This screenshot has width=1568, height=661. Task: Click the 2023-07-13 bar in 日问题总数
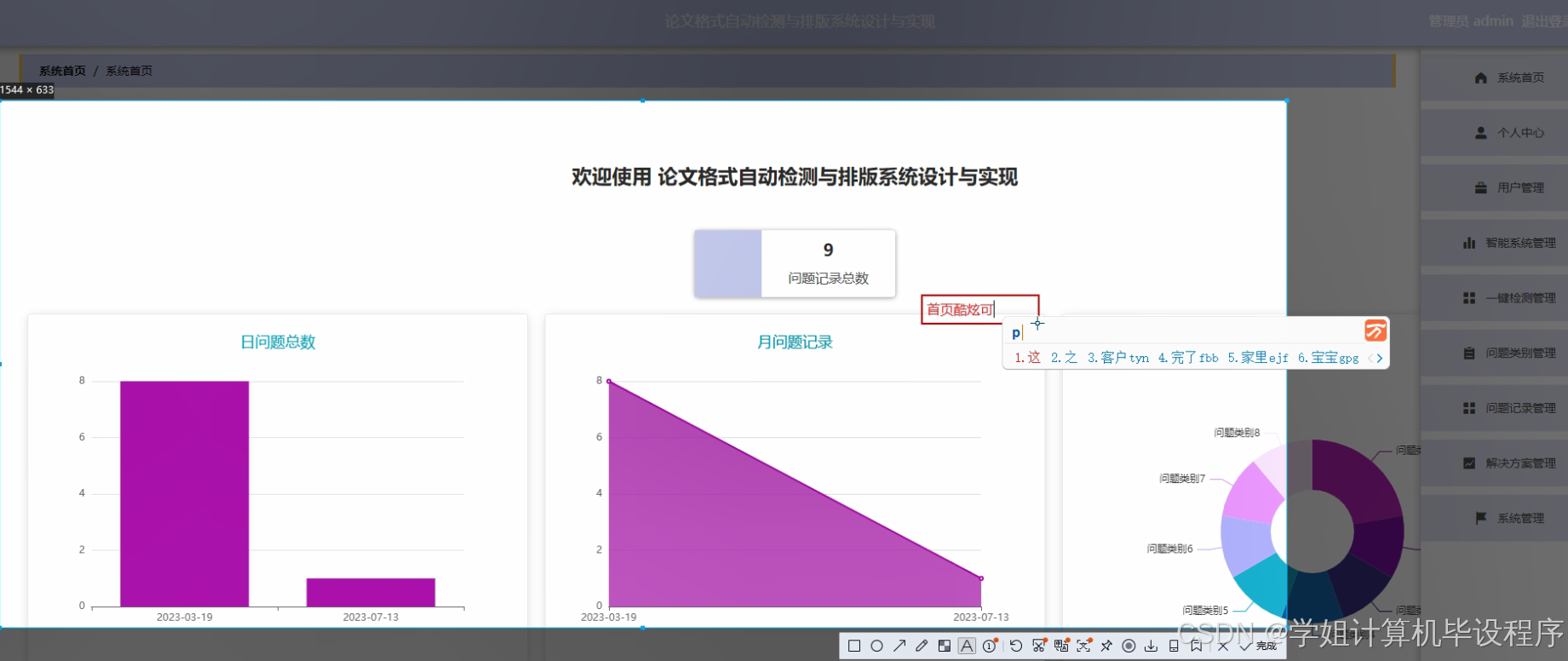370,593
